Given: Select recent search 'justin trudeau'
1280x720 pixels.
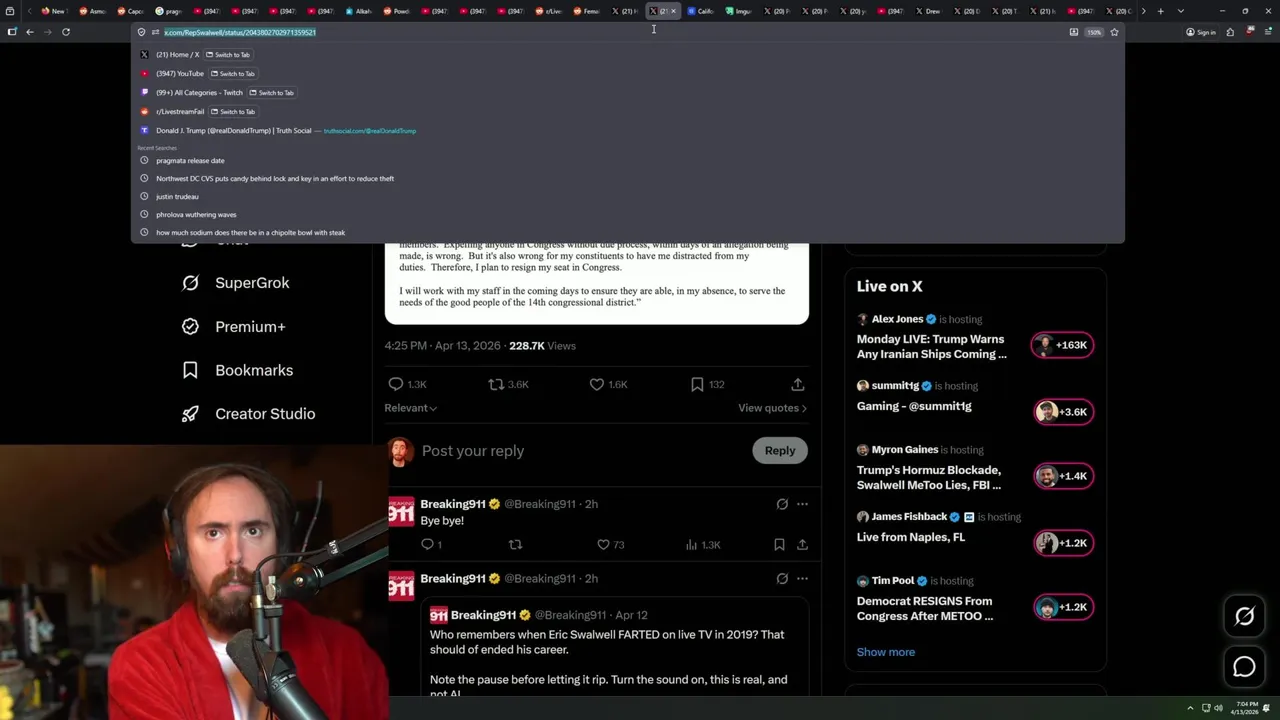Looking at the screenshot, I should [x=628, y=196].
